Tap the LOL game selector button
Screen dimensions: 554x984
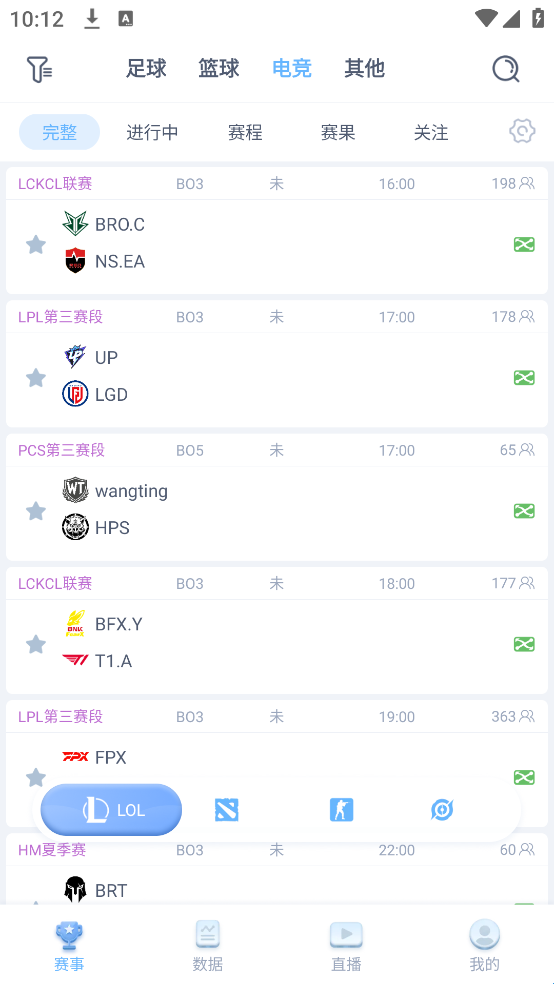(112, 810)
